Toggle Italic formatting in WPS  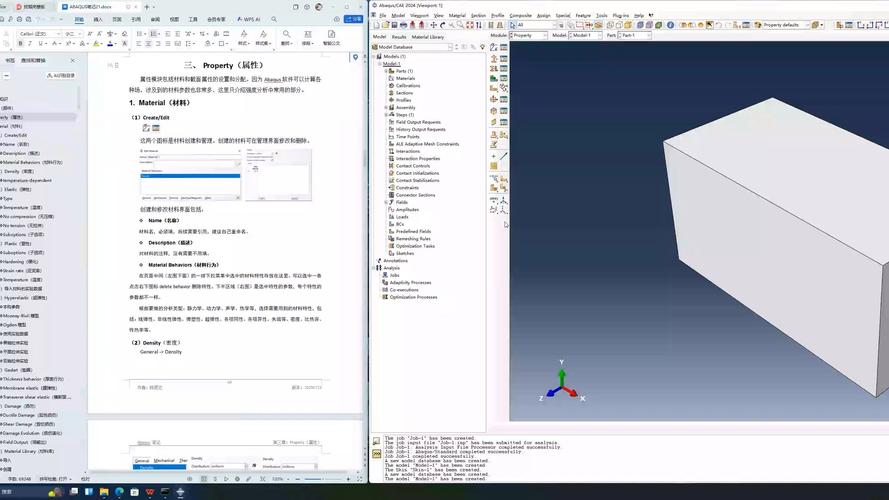[x=30, y=44]
